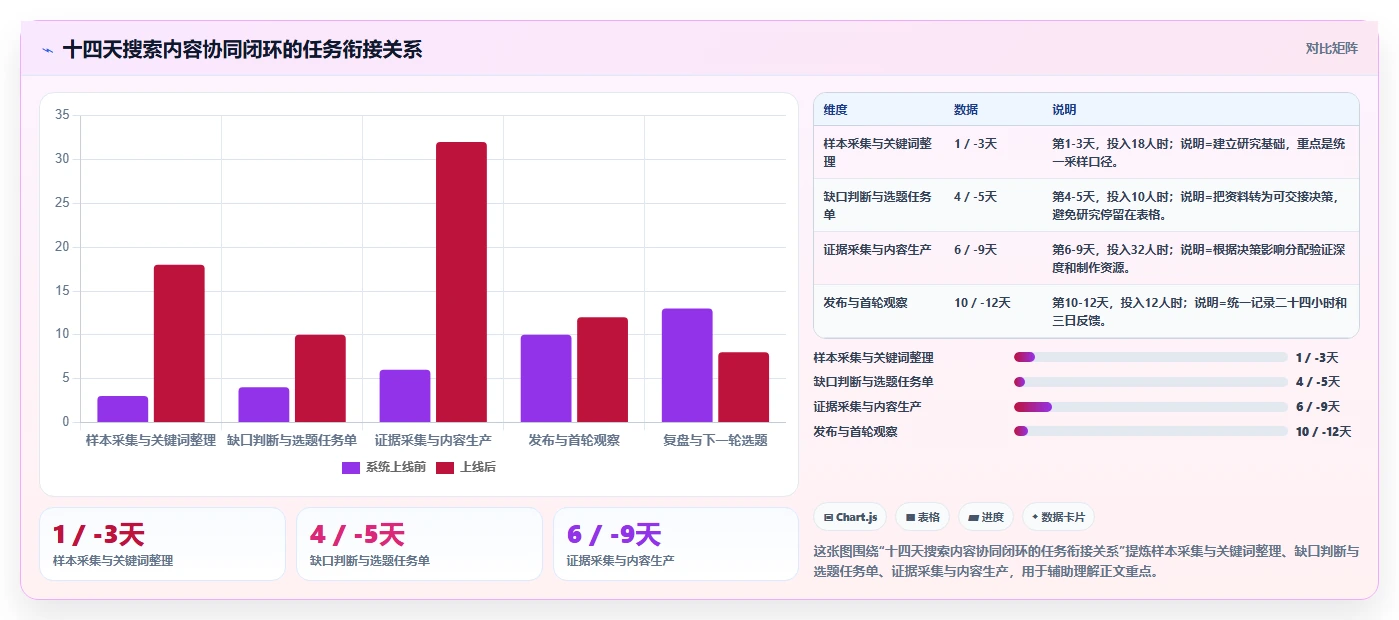Open the 6 / -9天 stat card
1399x620 pixels.
coord(676,544)
